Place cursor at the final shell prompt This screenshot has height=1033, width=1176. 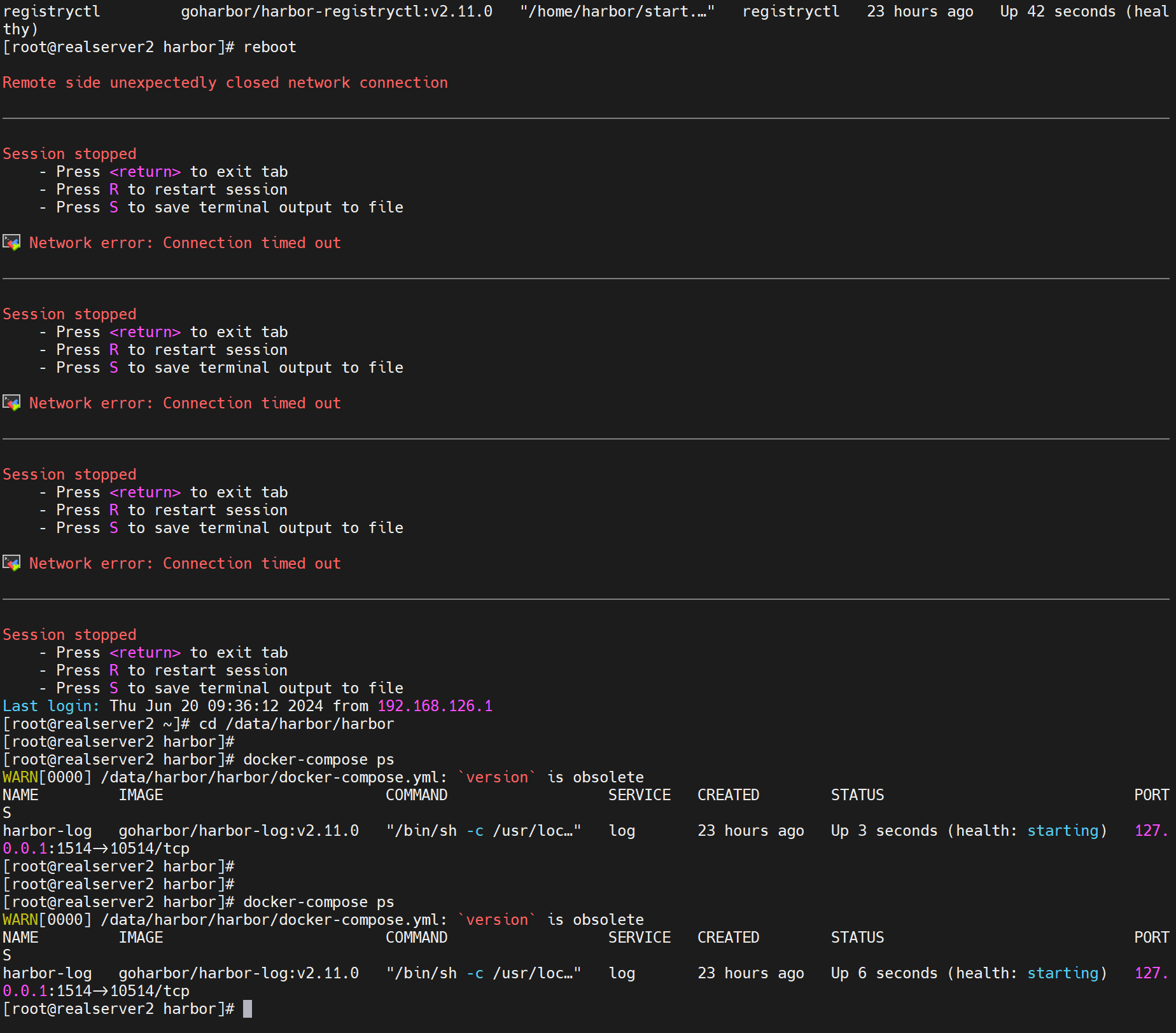coord(248,1009)
